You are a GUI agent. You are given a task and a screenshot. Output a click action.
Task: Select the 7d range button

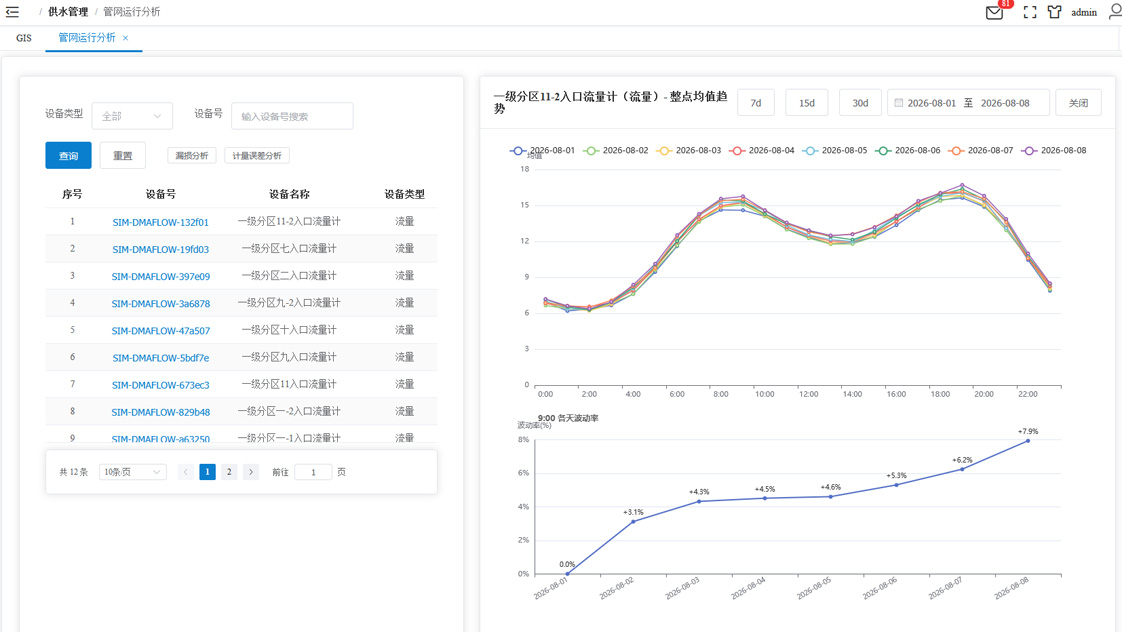(x=756, y=103)
